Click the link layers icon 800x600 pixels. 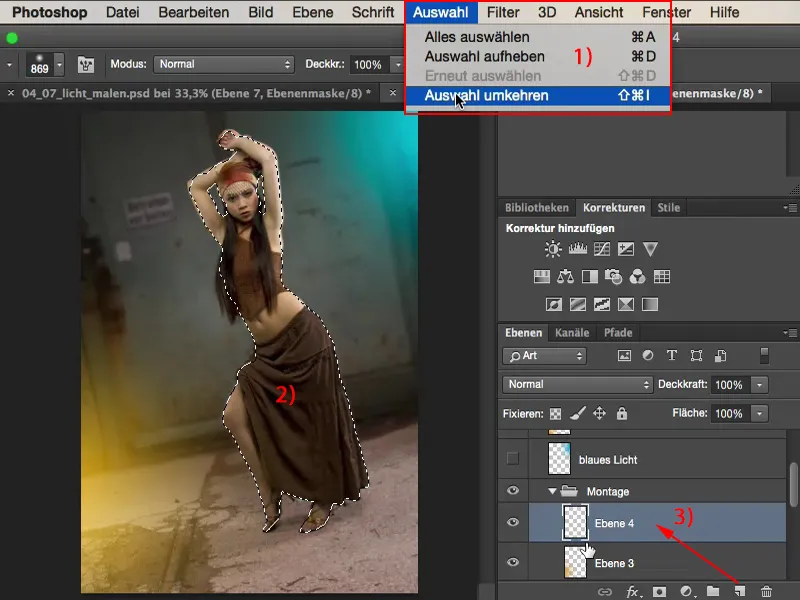tap(605, 592)
